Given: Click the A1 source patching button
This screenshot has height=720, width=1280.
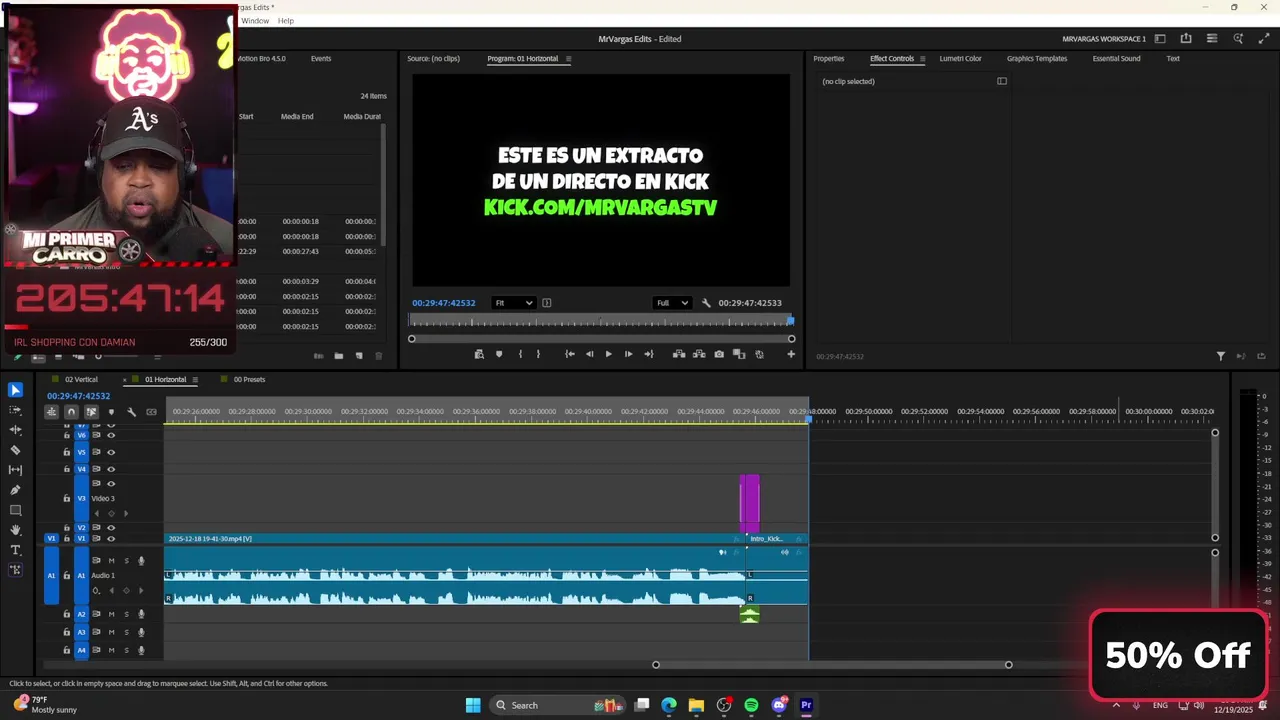Looking at the screenshot, I should click(x=51, y=576).
